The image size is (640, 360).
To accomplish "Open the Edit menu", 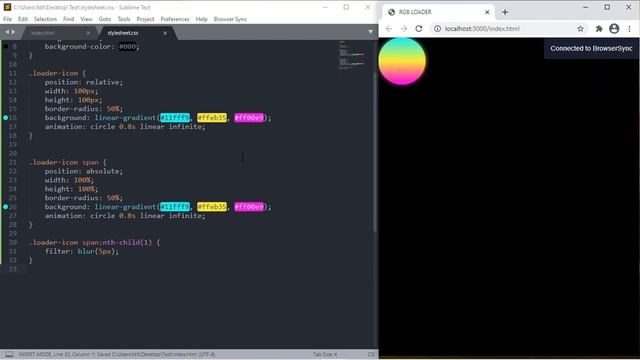I will tap(23, 19).
